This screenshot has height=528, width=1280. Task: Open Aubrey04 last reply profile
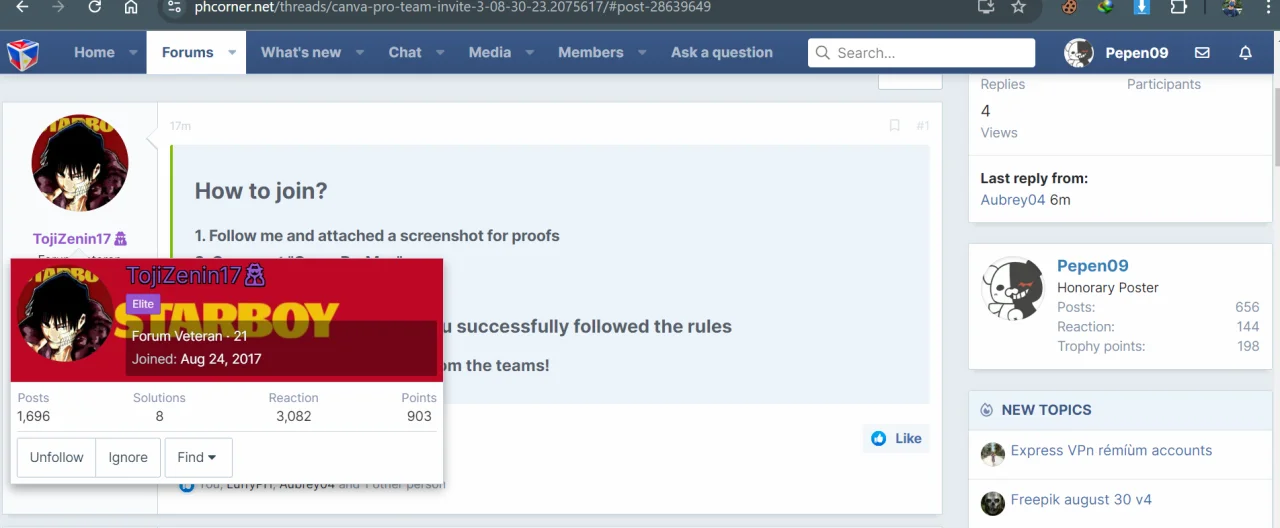[1012, 200]
